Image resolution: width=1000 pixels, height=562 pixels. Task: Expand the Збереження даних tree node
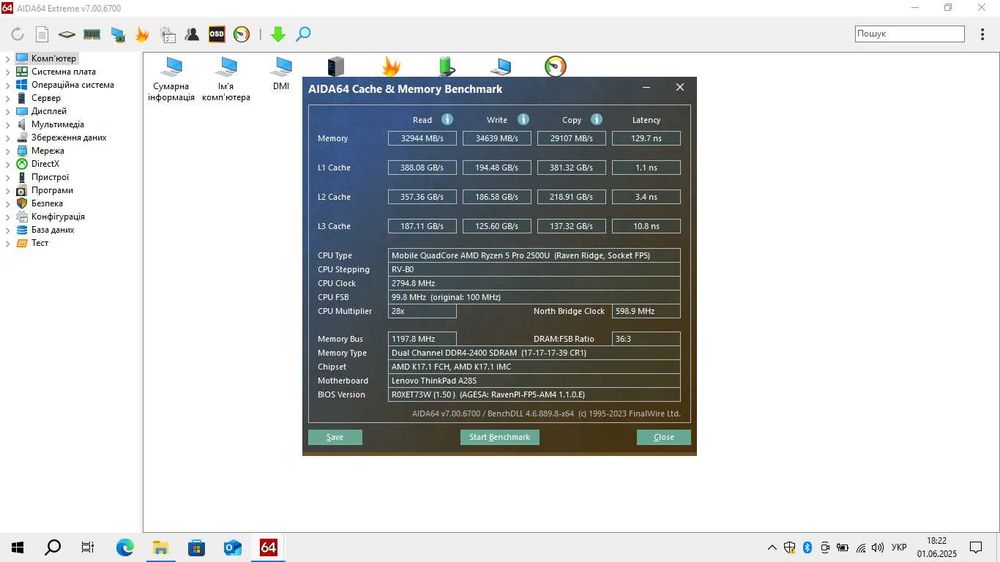[x=8, y=138]
